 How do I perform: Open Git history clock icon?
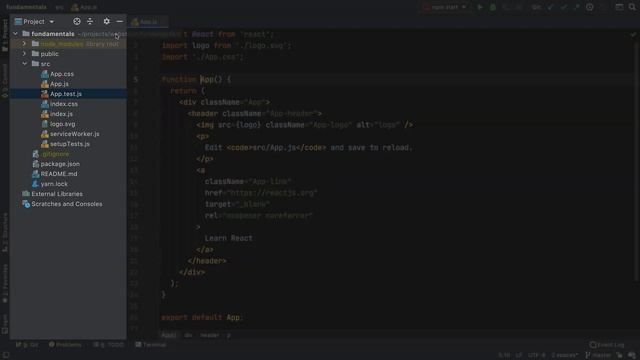[589, 7]
